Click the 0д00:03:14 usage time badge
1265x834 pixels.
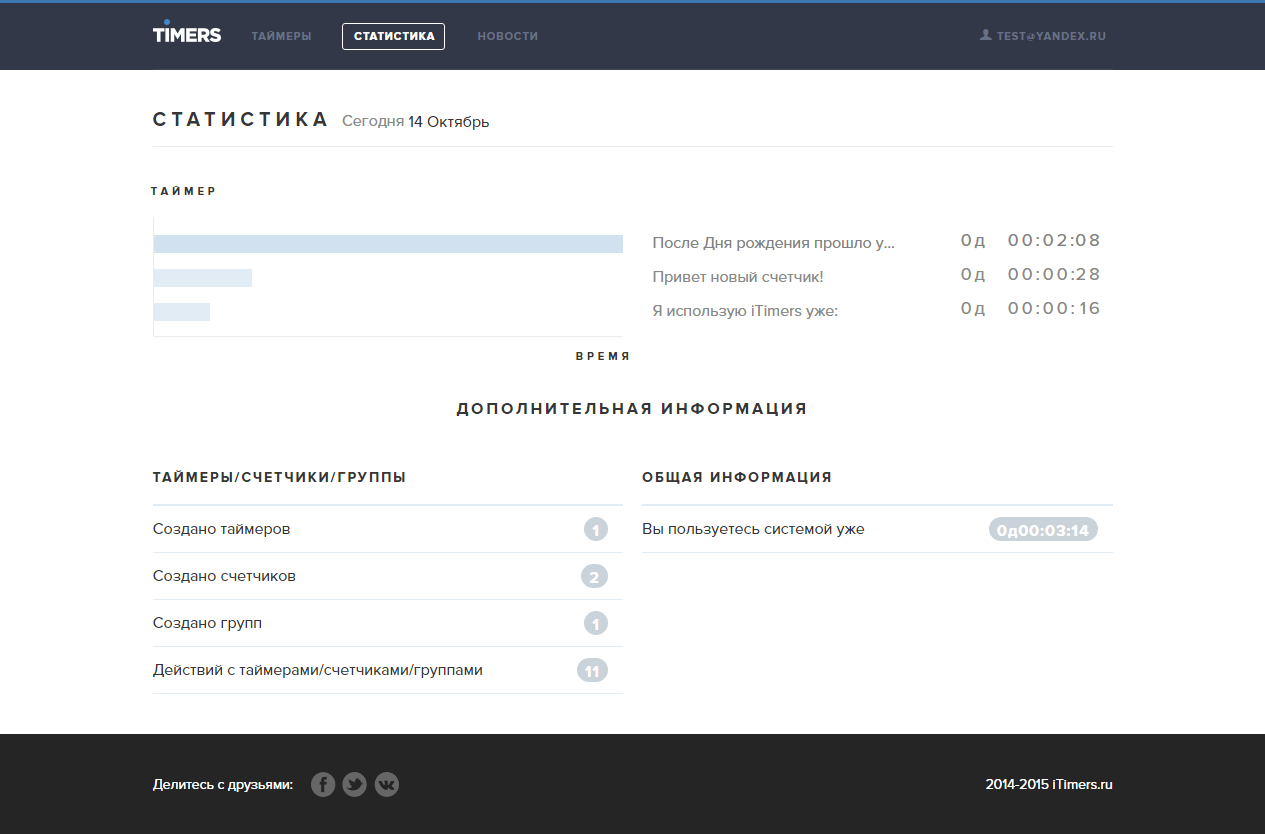click(1043, 530)
